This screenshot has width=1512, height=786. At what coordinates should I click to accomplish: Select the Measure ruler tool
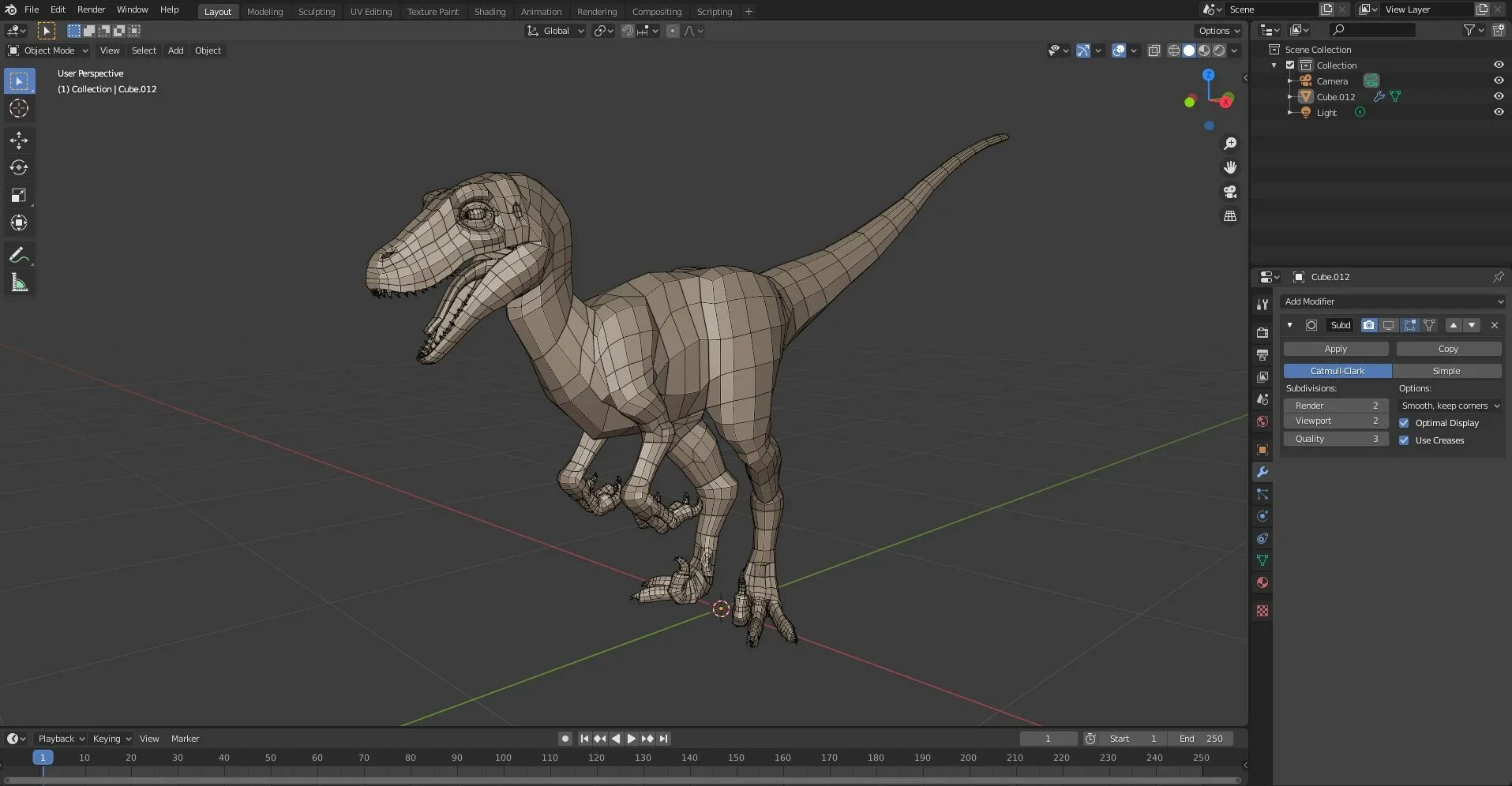tap(19, 283)
